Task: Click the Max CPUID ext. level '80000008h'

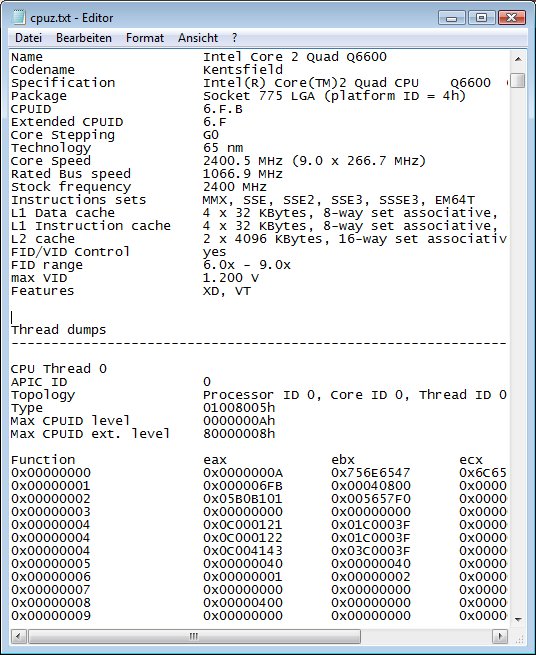Action: click(239, 434)
